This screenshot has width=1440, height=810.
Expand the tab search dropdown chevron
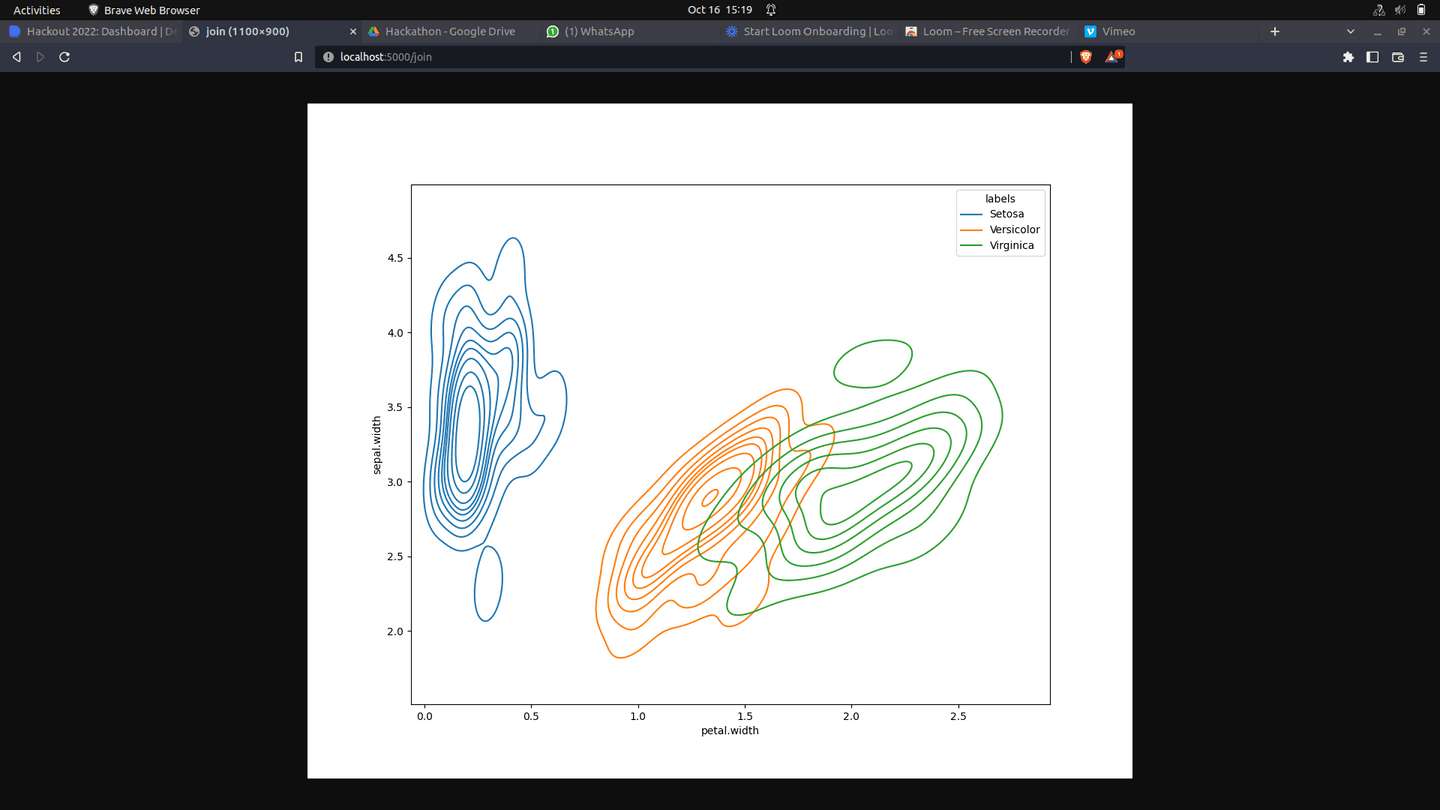[1351, 31]
